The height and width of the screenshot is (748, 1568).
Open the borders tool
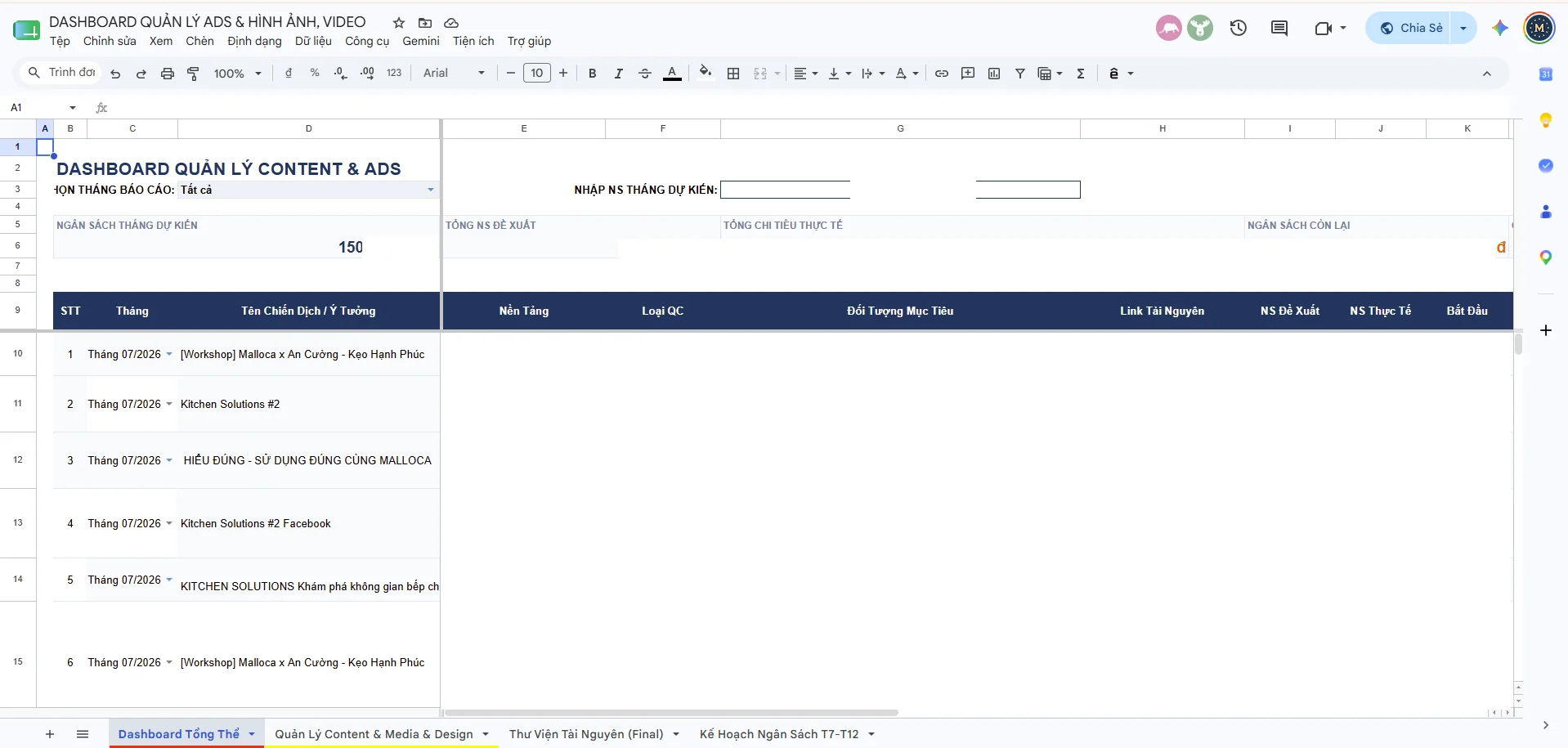click(733, 74)
